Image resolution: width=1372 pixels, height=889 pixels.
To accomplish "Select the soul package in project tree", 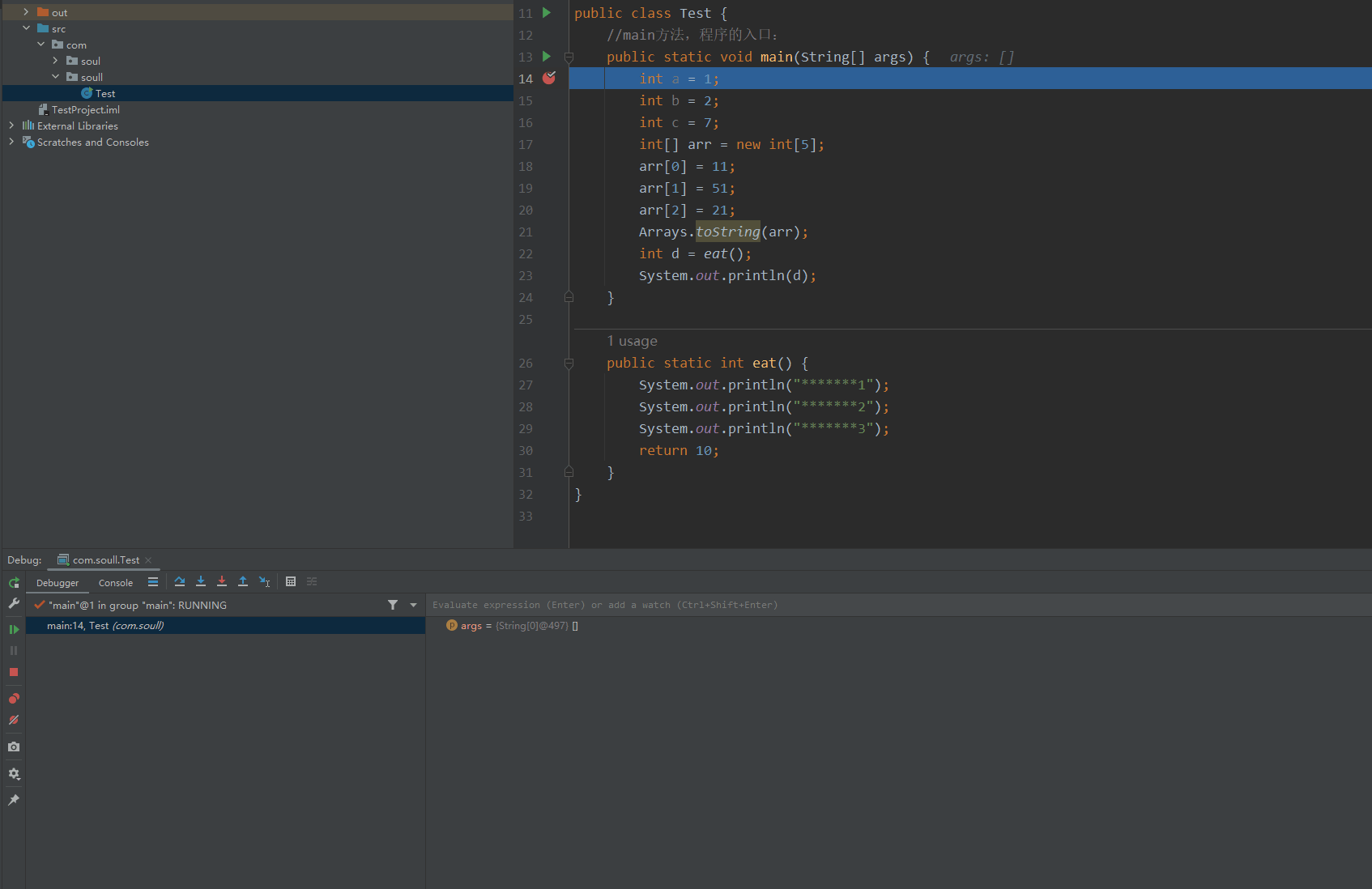I will [x=83, y=61].
